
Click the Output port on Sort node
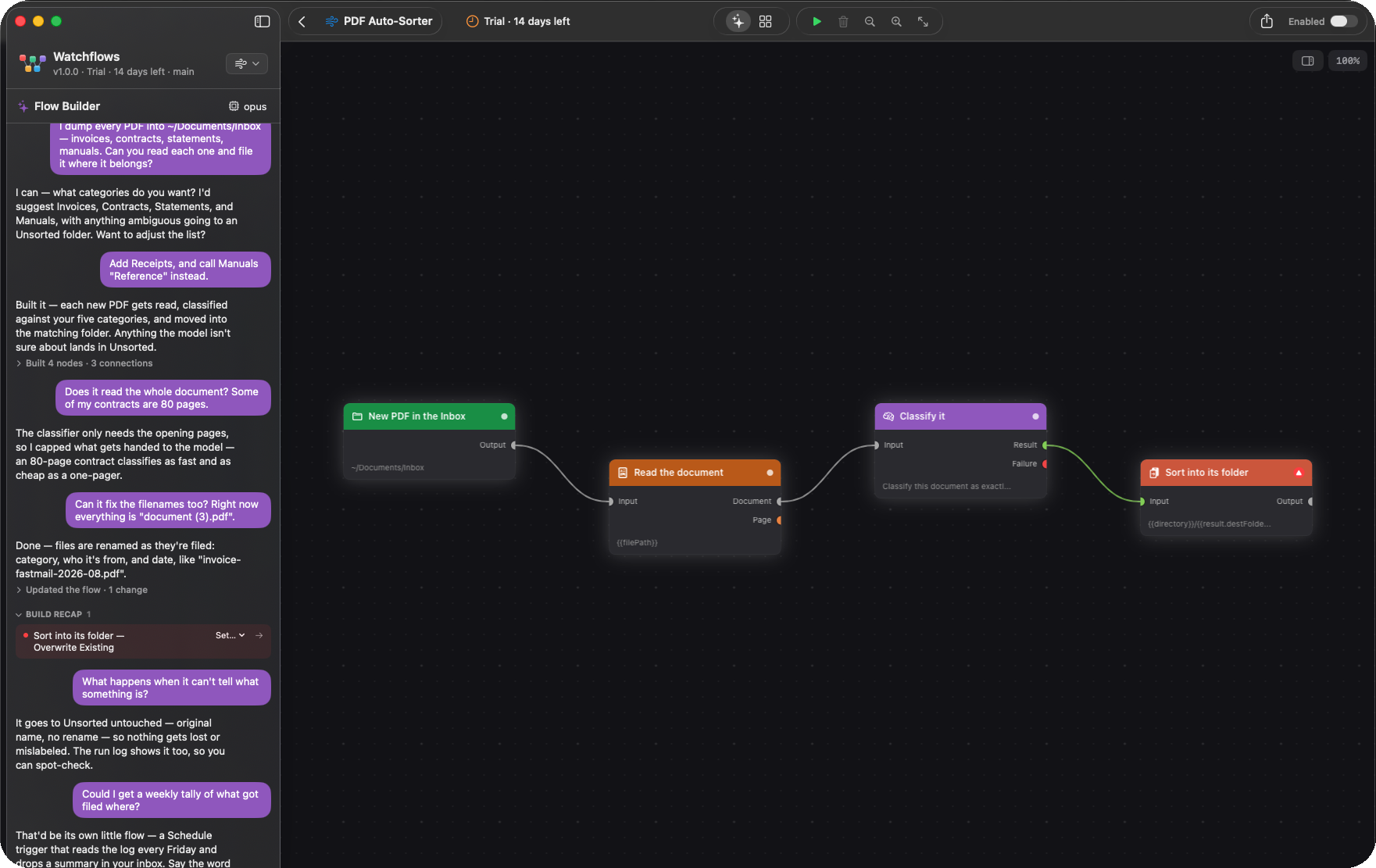(x=1310, y=502)
